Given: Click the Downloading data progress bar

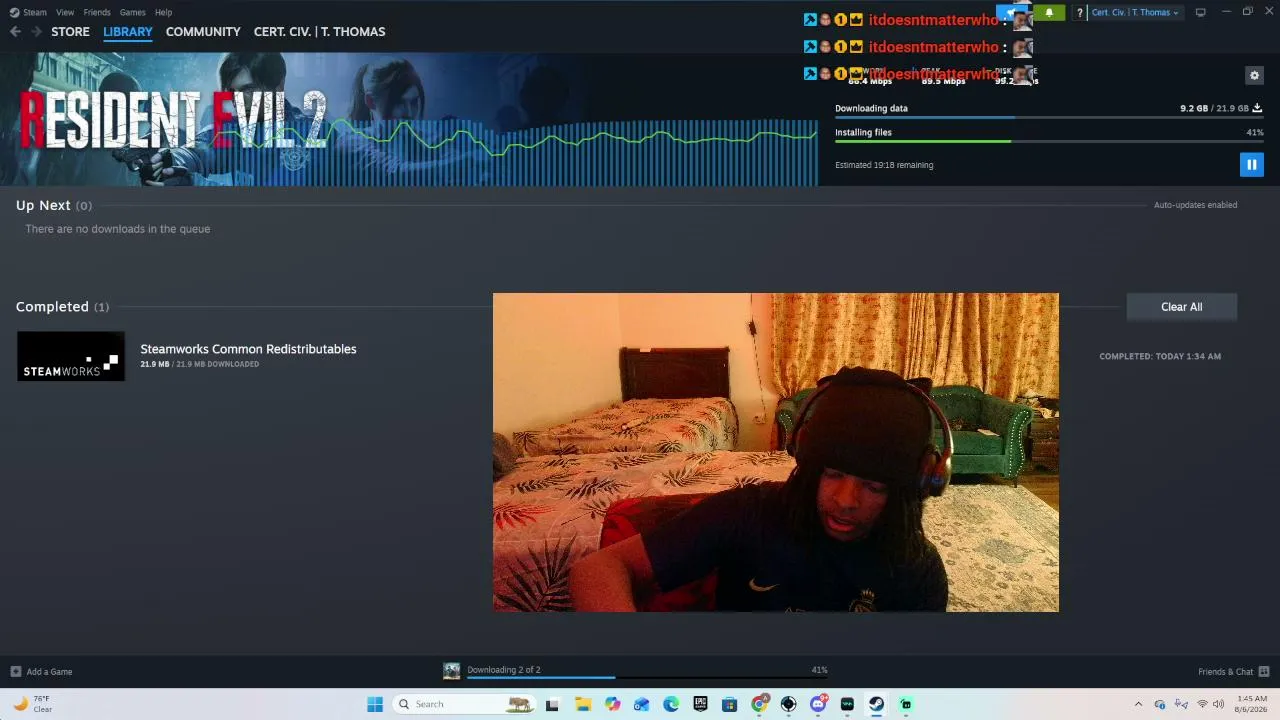Looking at the screenshot, I should 1049,118.
